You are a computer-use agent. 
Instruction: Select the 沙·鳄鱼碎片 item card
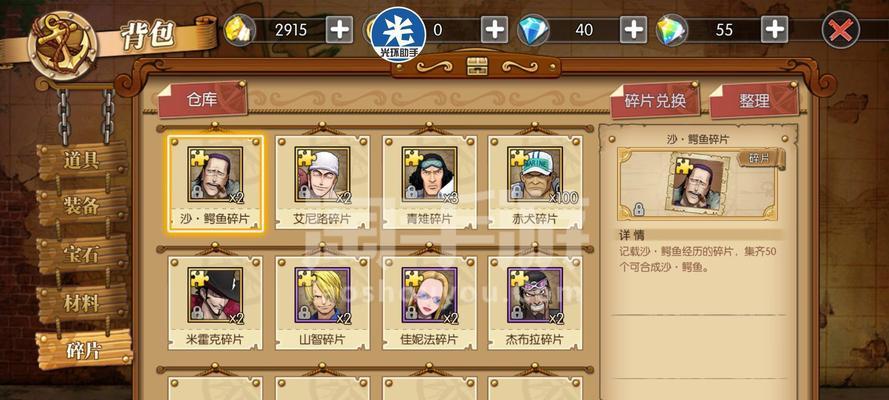[x=215, y=184]
